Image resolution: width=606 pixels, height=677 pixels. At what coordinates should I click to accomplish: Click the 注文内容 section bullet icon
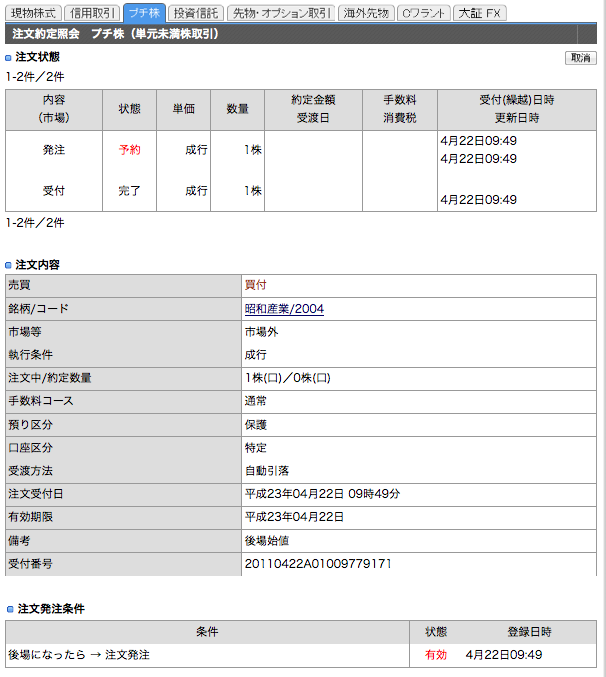coord(8,265)
